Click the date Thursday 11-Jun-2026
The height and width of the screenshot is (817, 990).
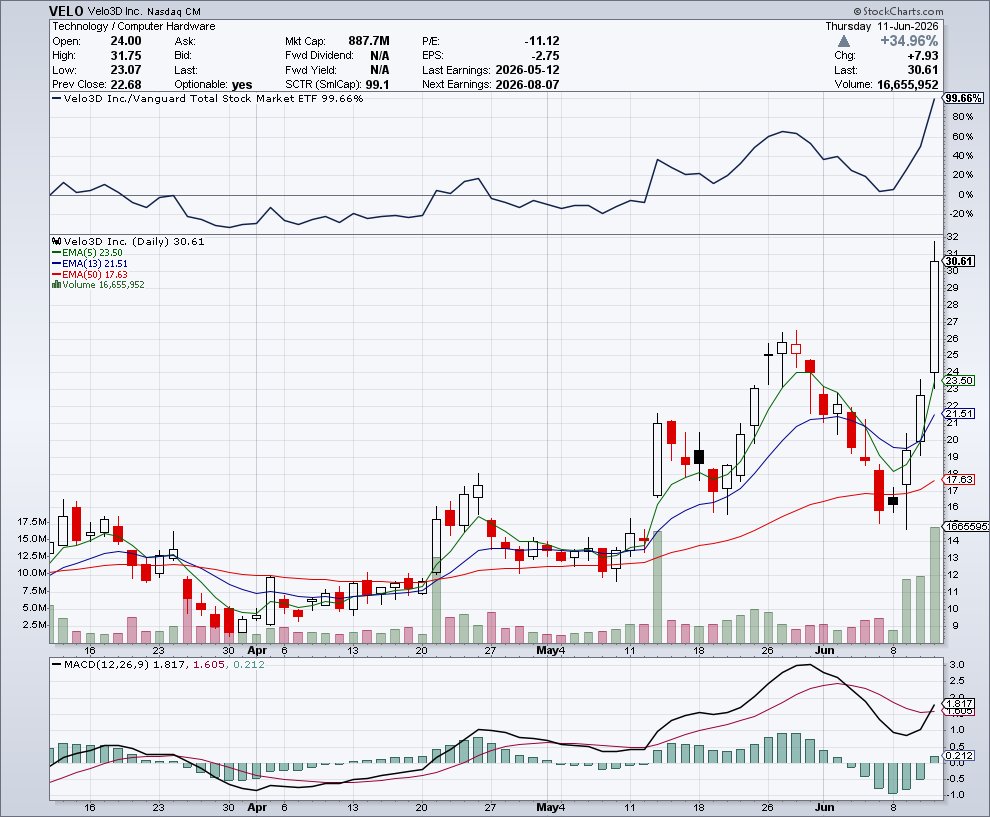click(x=881, y=27)
